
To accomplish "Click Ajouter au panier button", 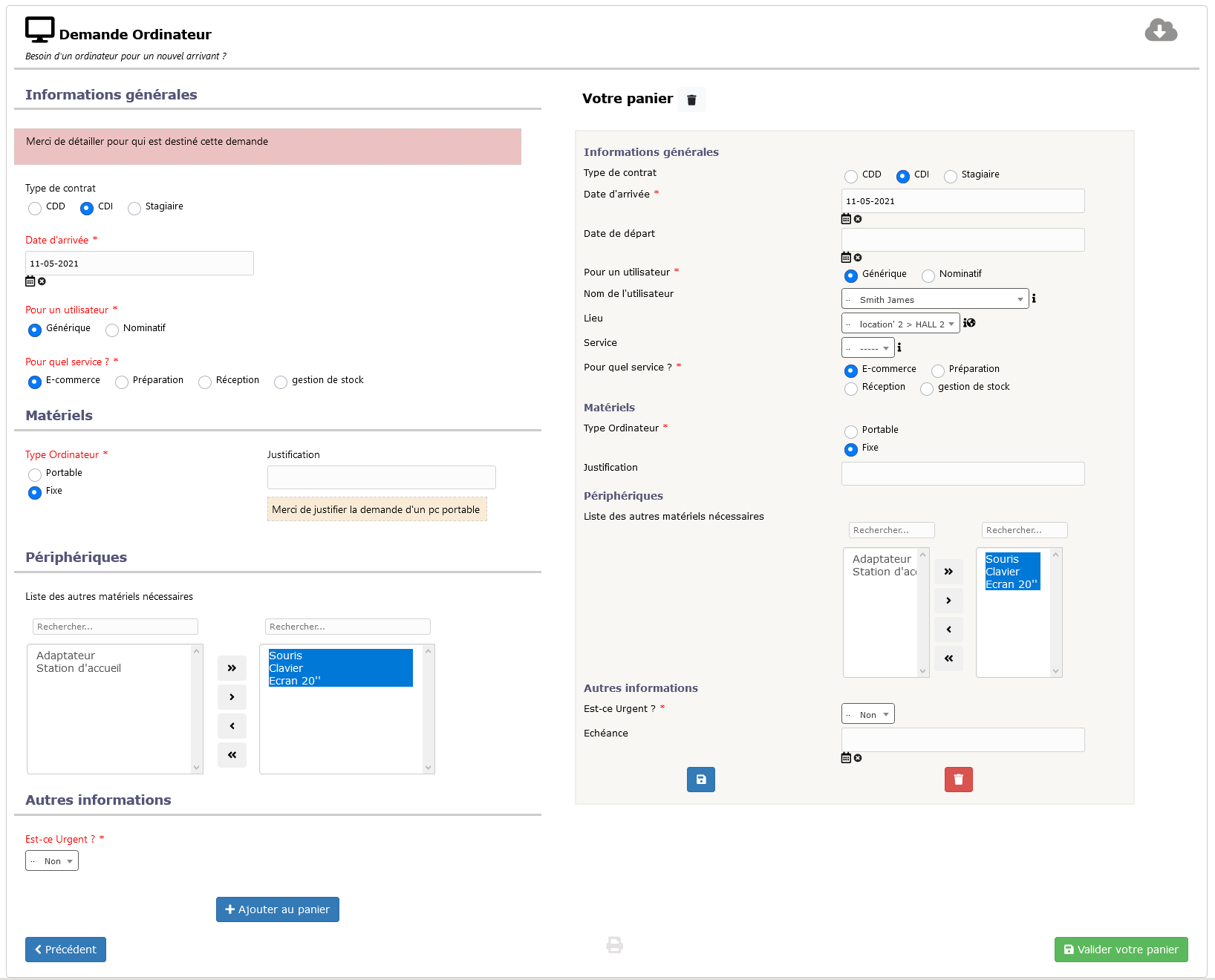I will pos(278,909).
